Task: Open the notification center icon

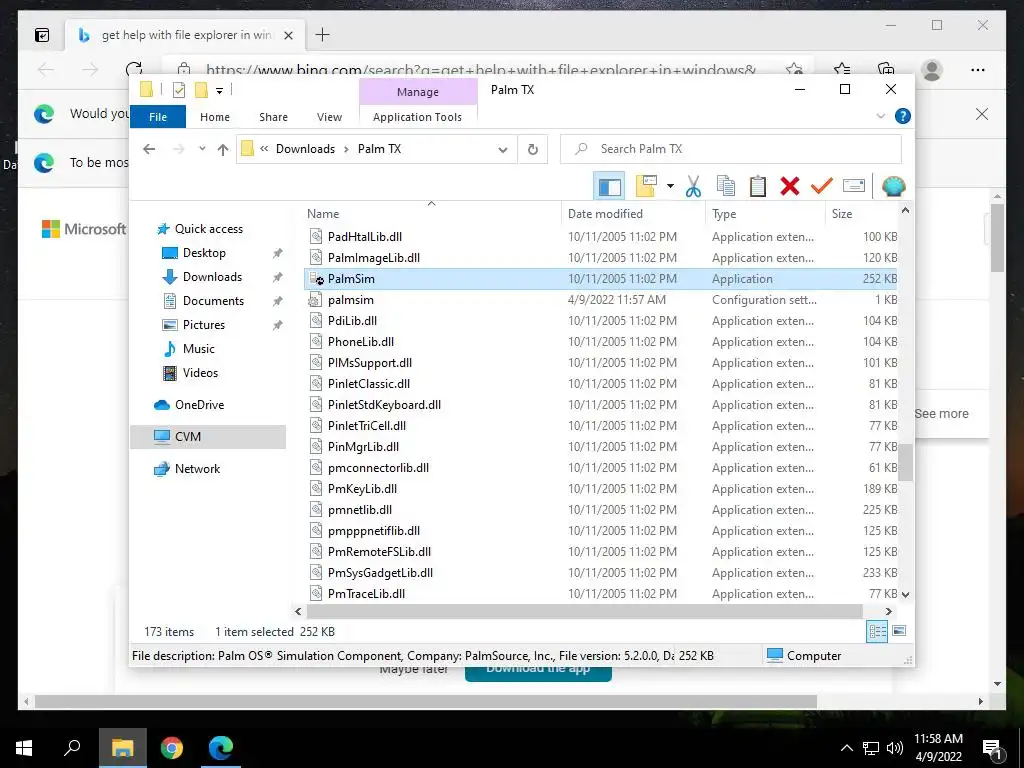Action: [x=993, y=748]
